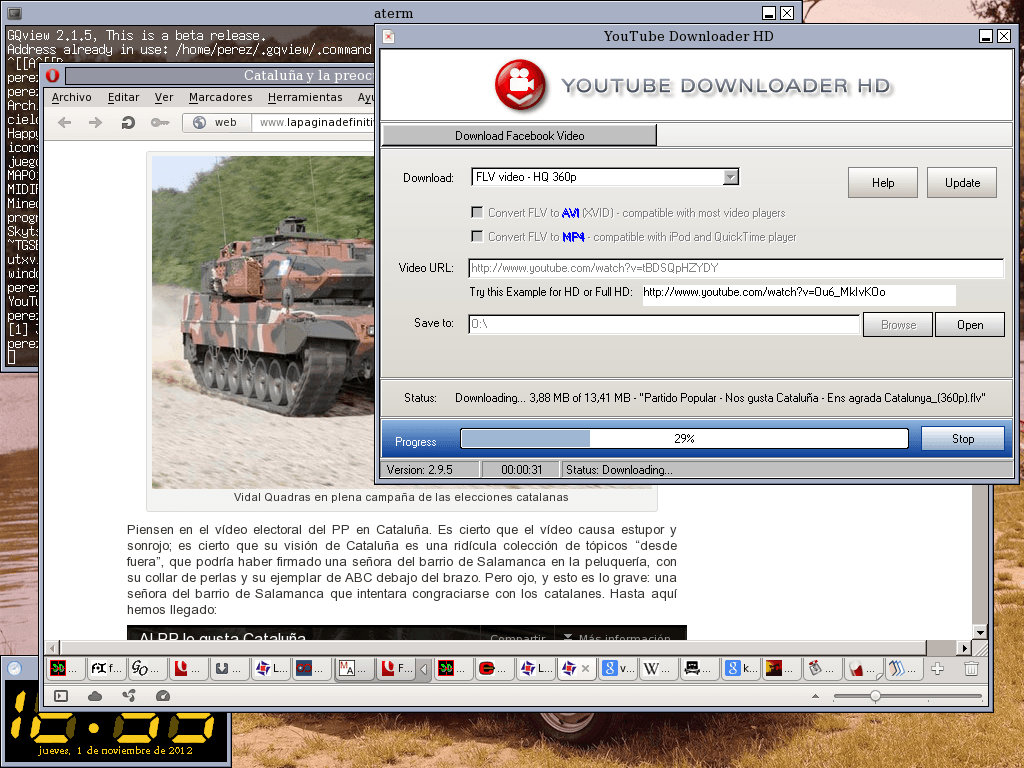The height and width of the screenshot is (768, 1024).
Task: Click the Save to path field
Action: click(x=664, y=324)
